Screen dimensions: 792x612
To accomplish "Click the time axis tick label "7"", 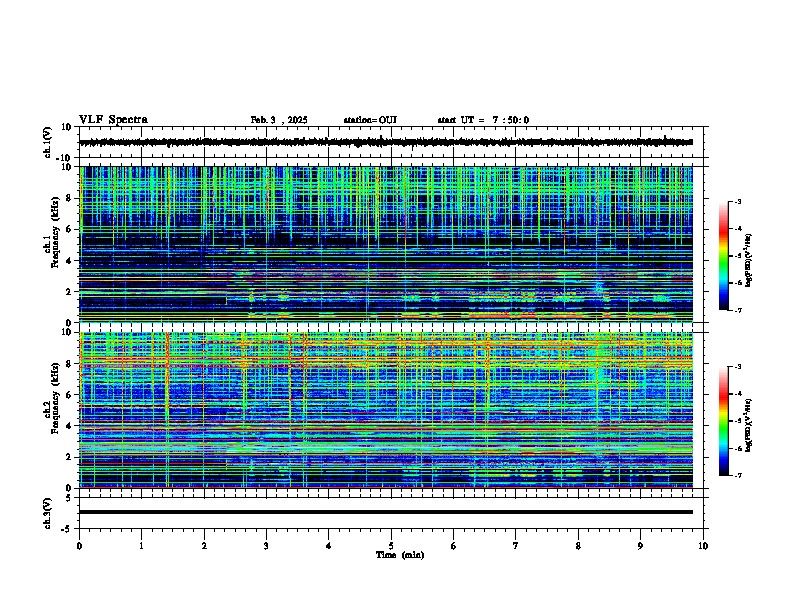I will pyautogui.click(x=516, y=546).
